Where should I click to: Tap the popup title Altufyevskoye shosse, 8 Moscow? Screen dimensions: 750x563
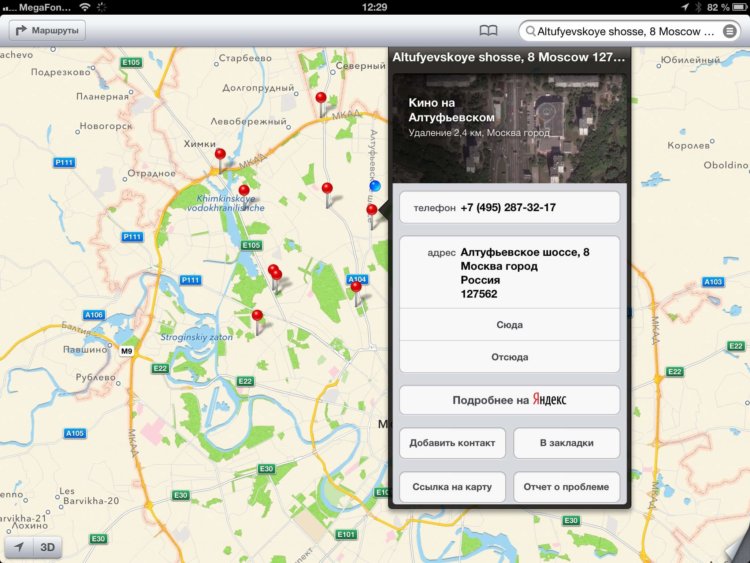click(508, 57)
